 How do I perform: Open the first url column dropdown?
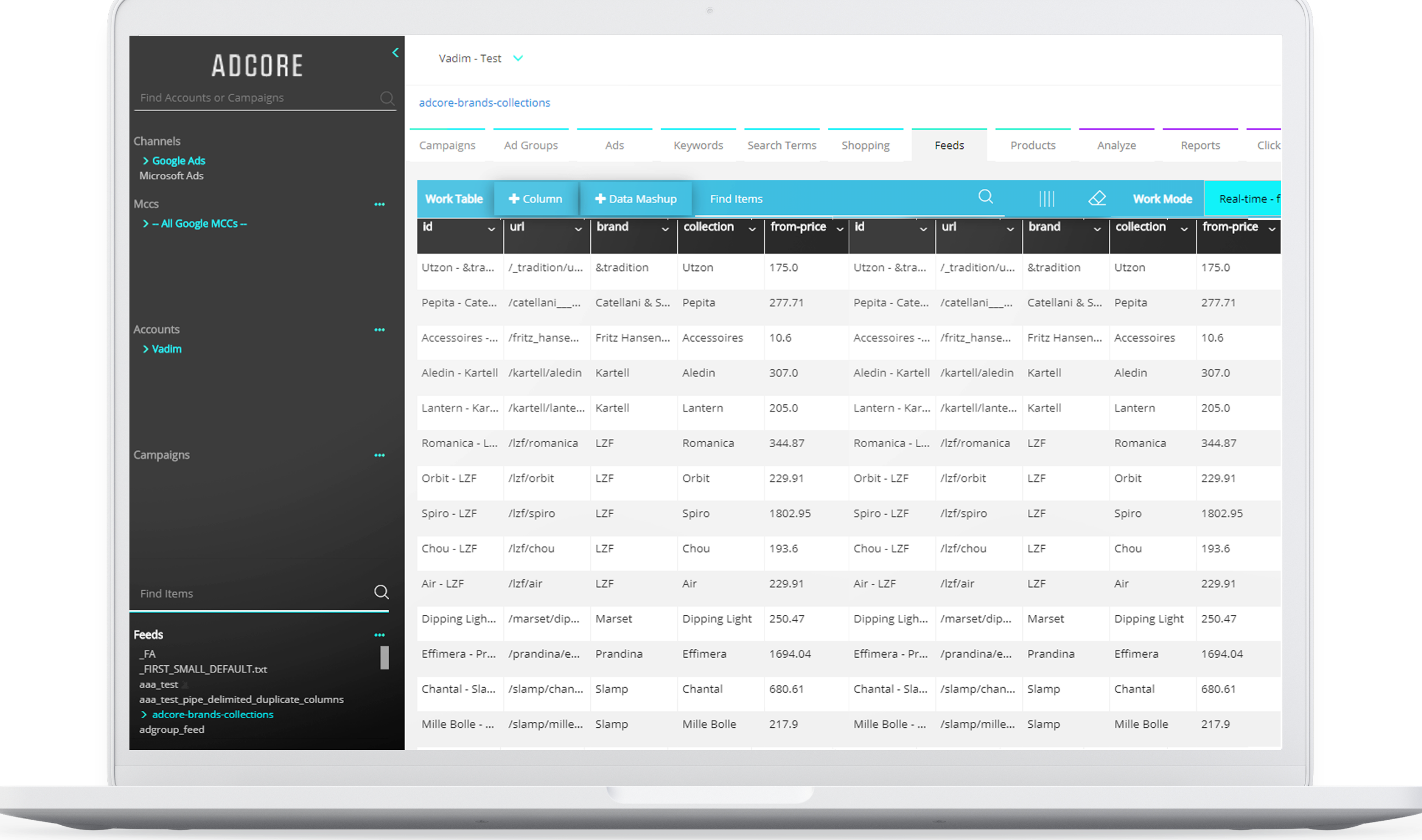(578, 229)
